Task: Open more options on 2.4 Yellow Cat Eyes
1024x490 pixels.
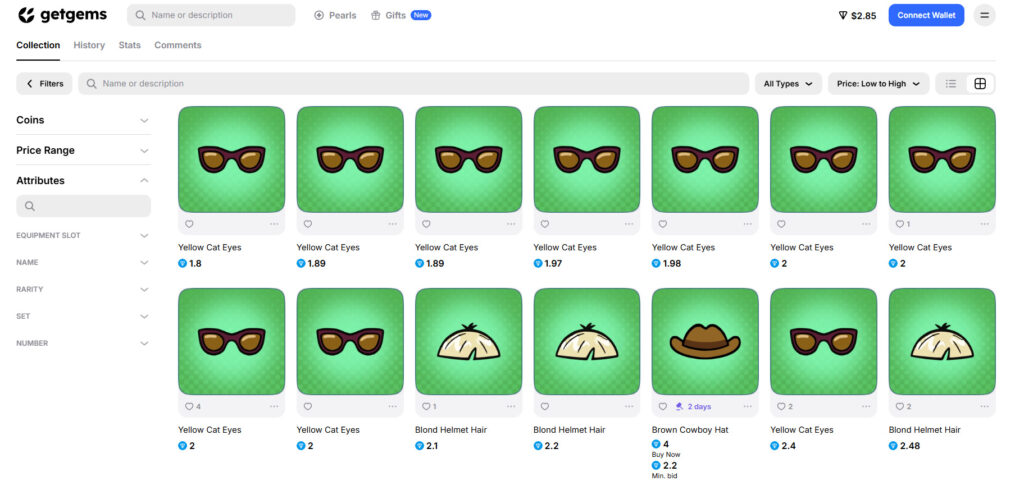Action: click(x=866, y=406)
